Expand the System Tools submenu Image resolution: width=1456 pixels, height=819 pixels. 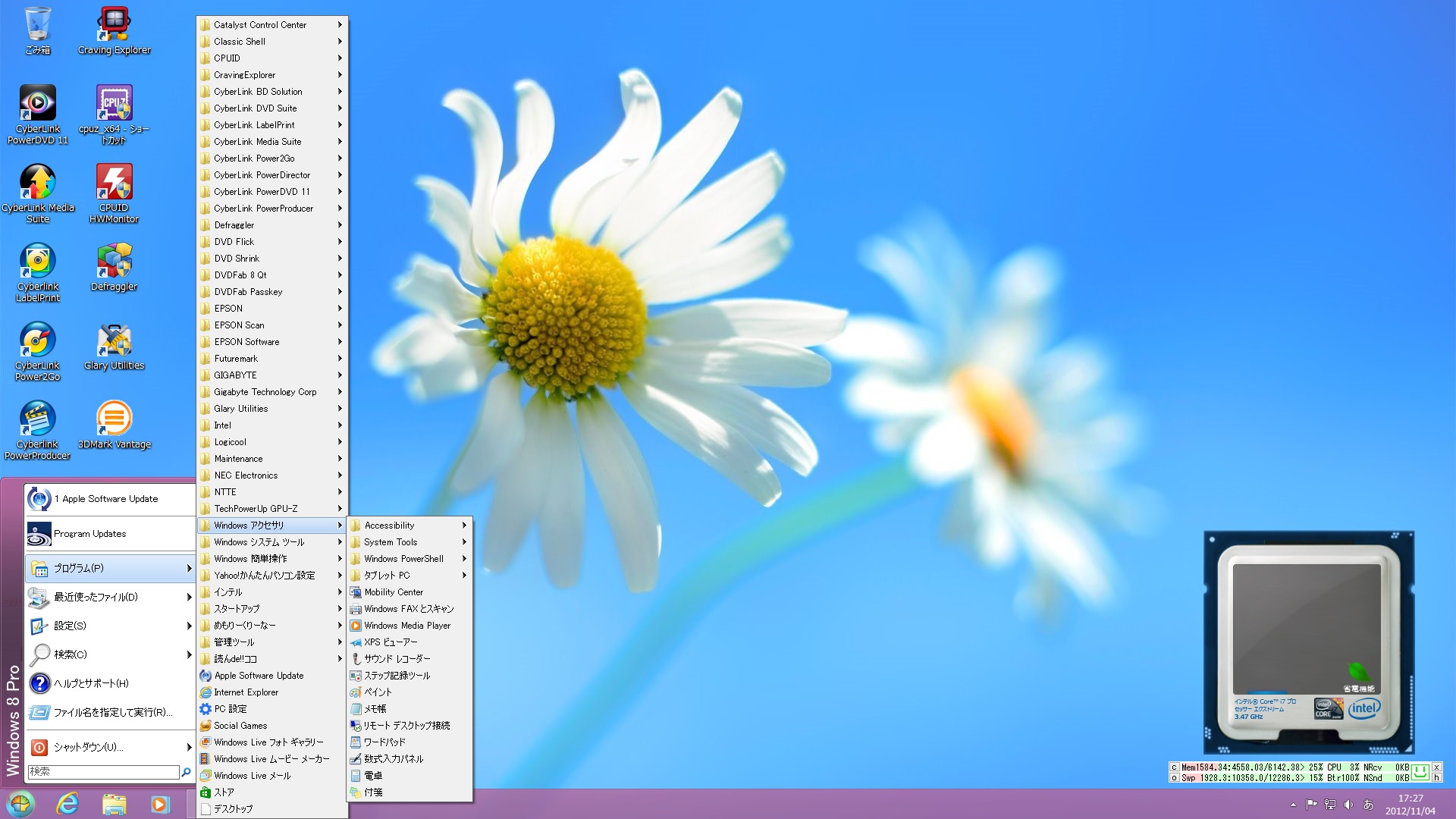(x=409, y=542)
